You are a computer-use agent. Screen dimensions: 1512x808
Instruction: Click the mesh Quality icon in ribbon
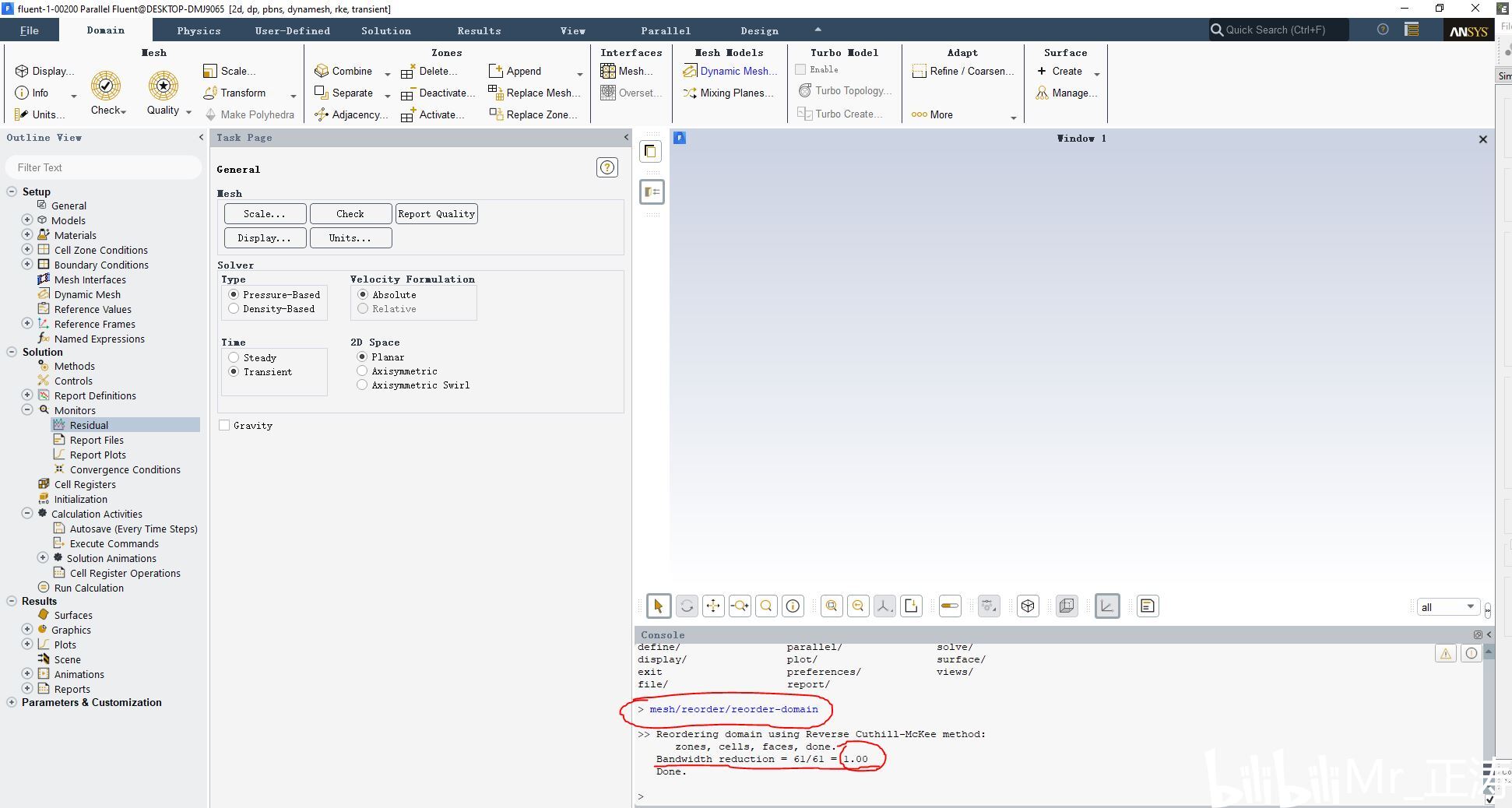(x=164, y=86)
